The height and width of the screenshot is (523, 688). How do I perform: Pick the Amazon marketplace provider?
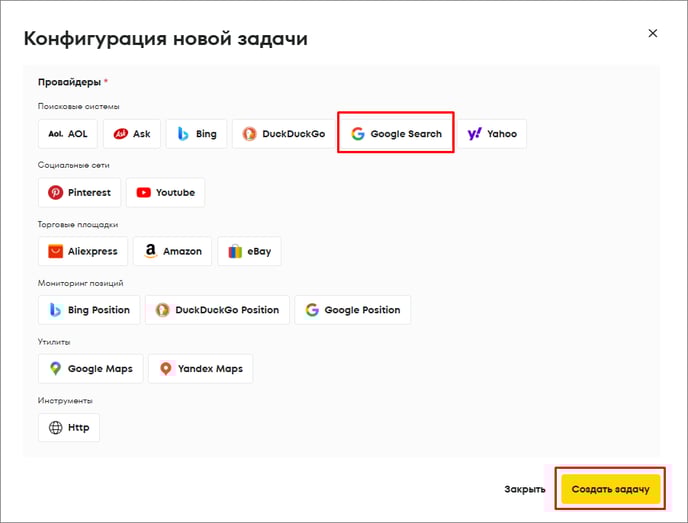[x=172, y=251]
